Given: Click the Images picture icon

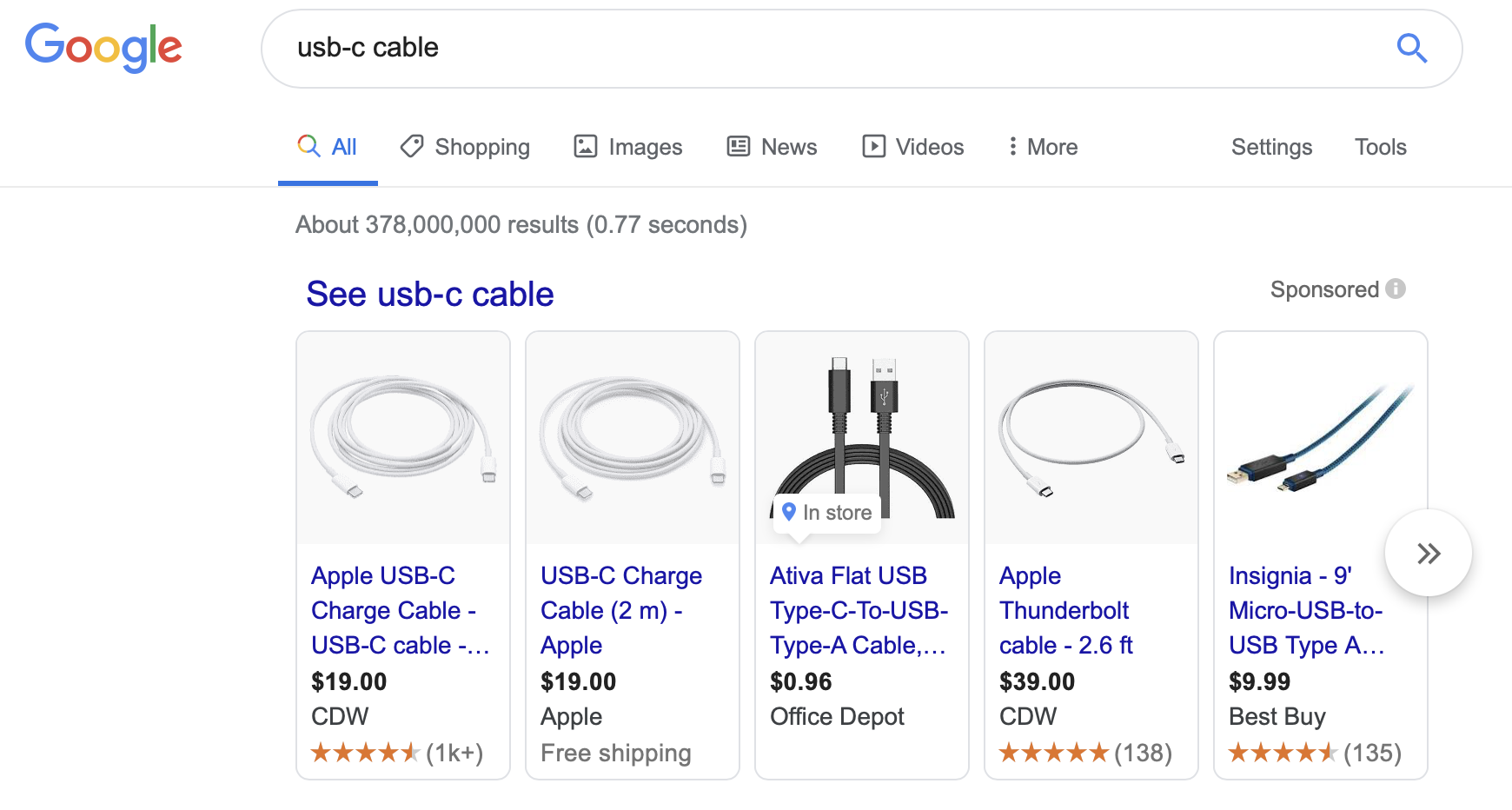Looking at the screenshot, I should pos(586,146).
